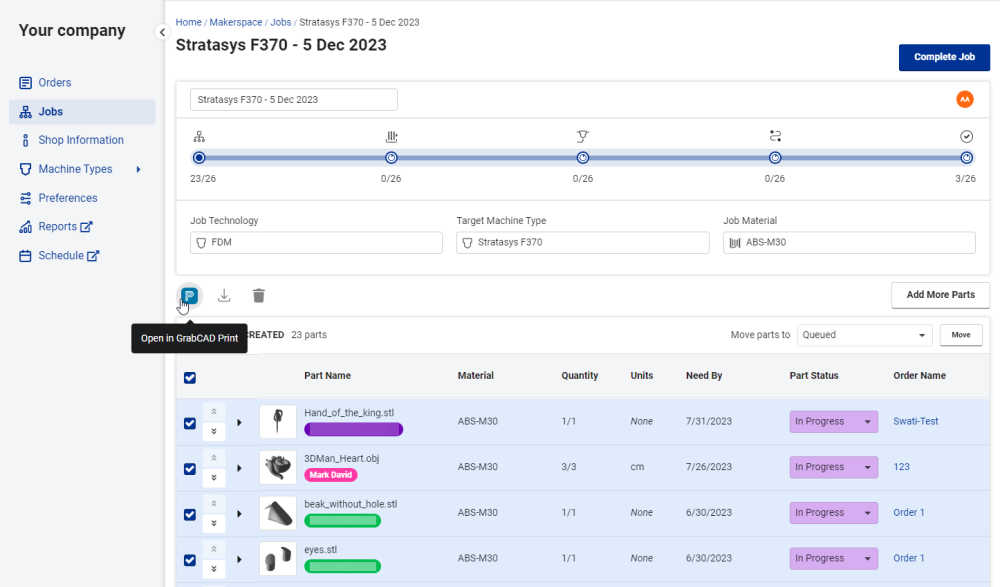Toggle the select-all checkbox in the table header

(190, 378)
